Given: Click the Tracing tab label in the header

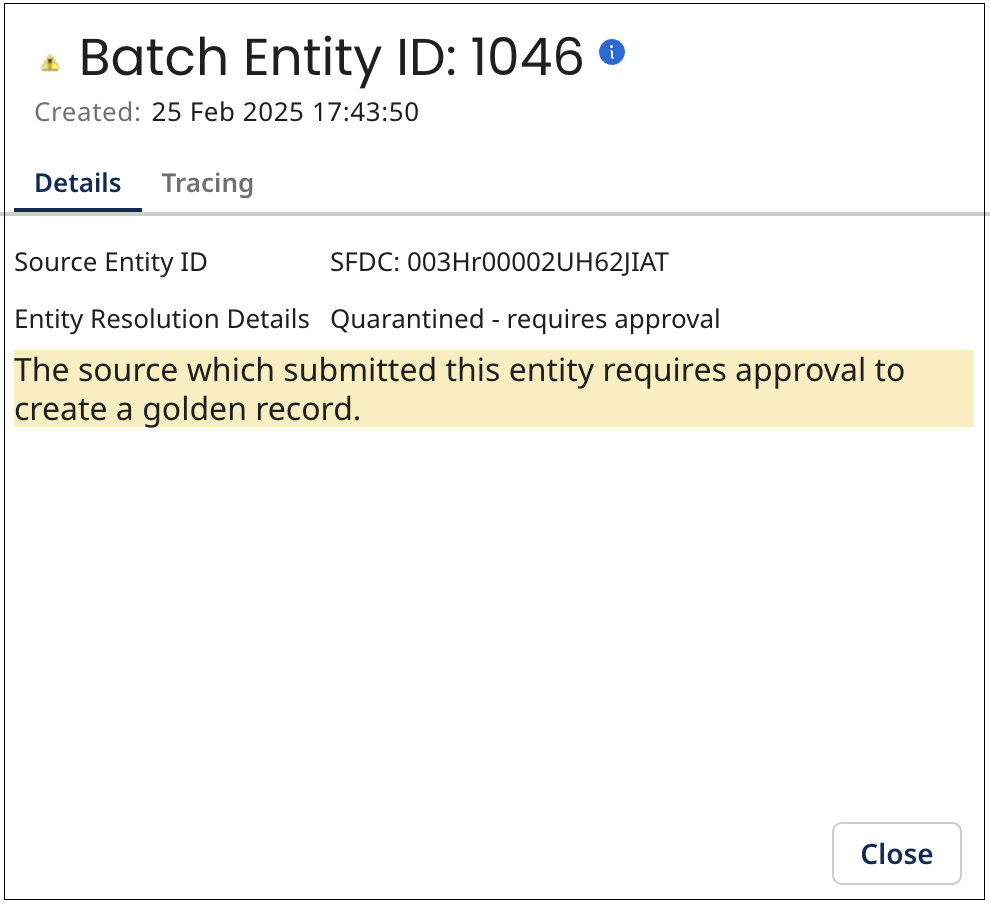Looking at the screenshot, I should point(207,182).
